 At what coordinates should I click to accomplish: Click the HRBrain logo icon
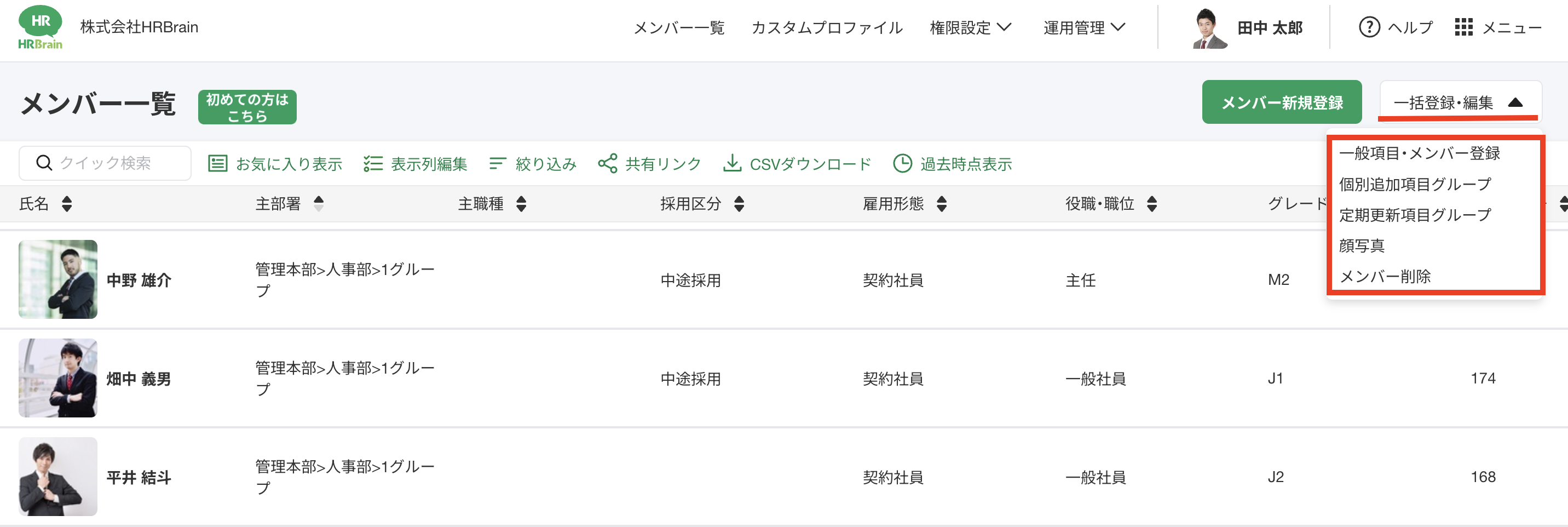[40, 27]
